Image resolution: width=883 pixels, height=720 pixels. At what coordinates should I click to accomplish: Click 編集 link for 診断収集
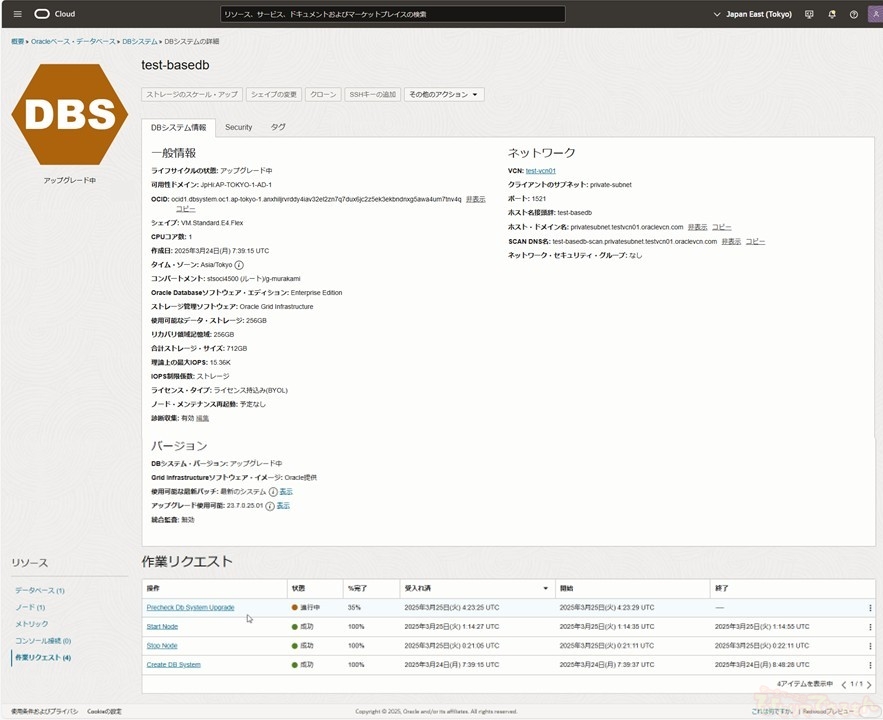202,418
